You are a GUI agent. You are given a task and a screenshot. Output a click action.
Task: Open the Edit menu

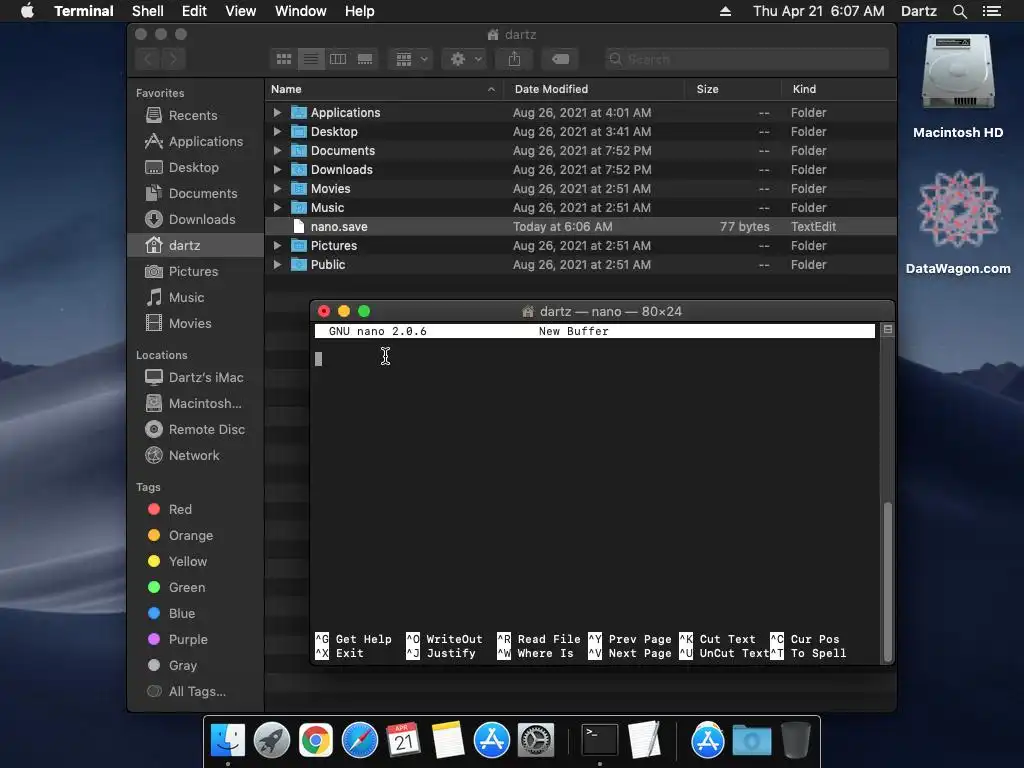[x=194, y=11]
